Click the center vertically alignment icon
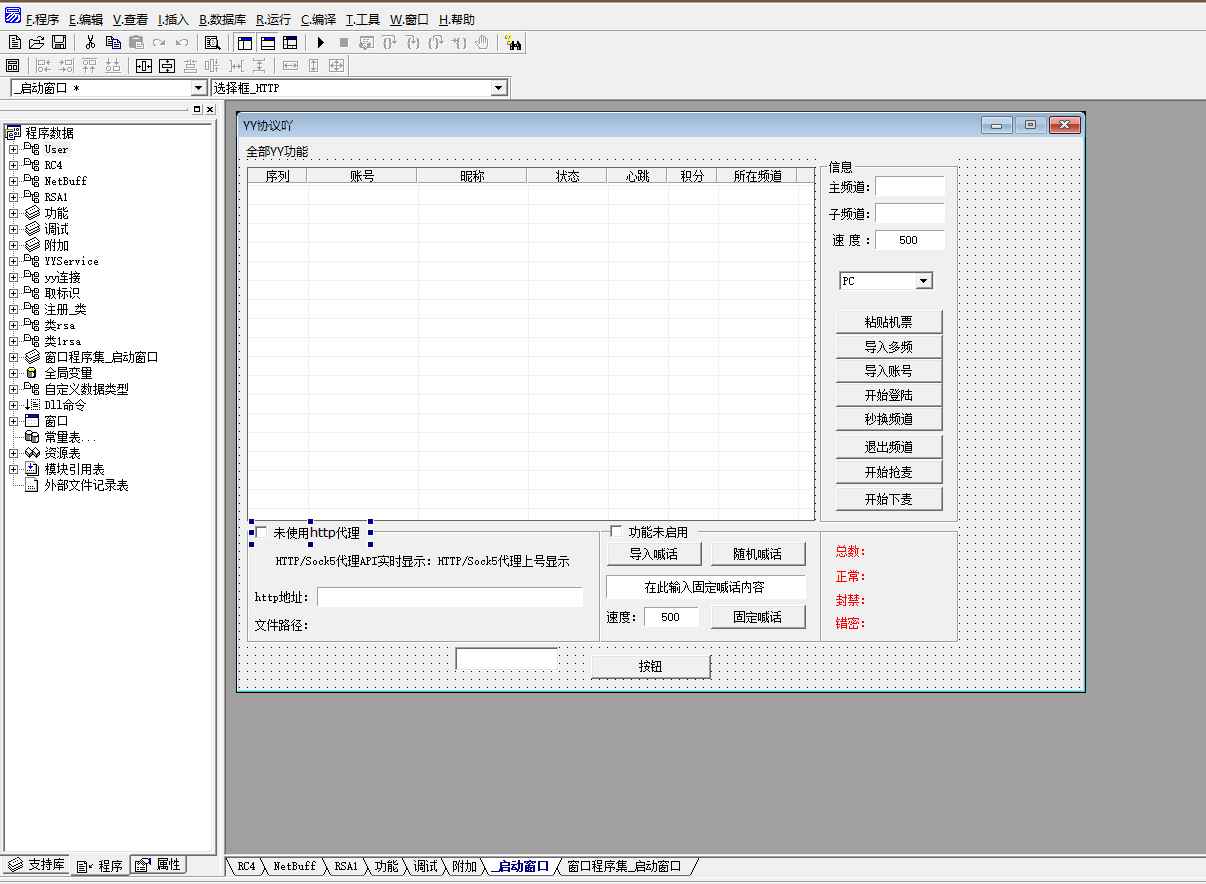Image resolution: width=1206 pixels, height=884 pixels. (167, 65)
